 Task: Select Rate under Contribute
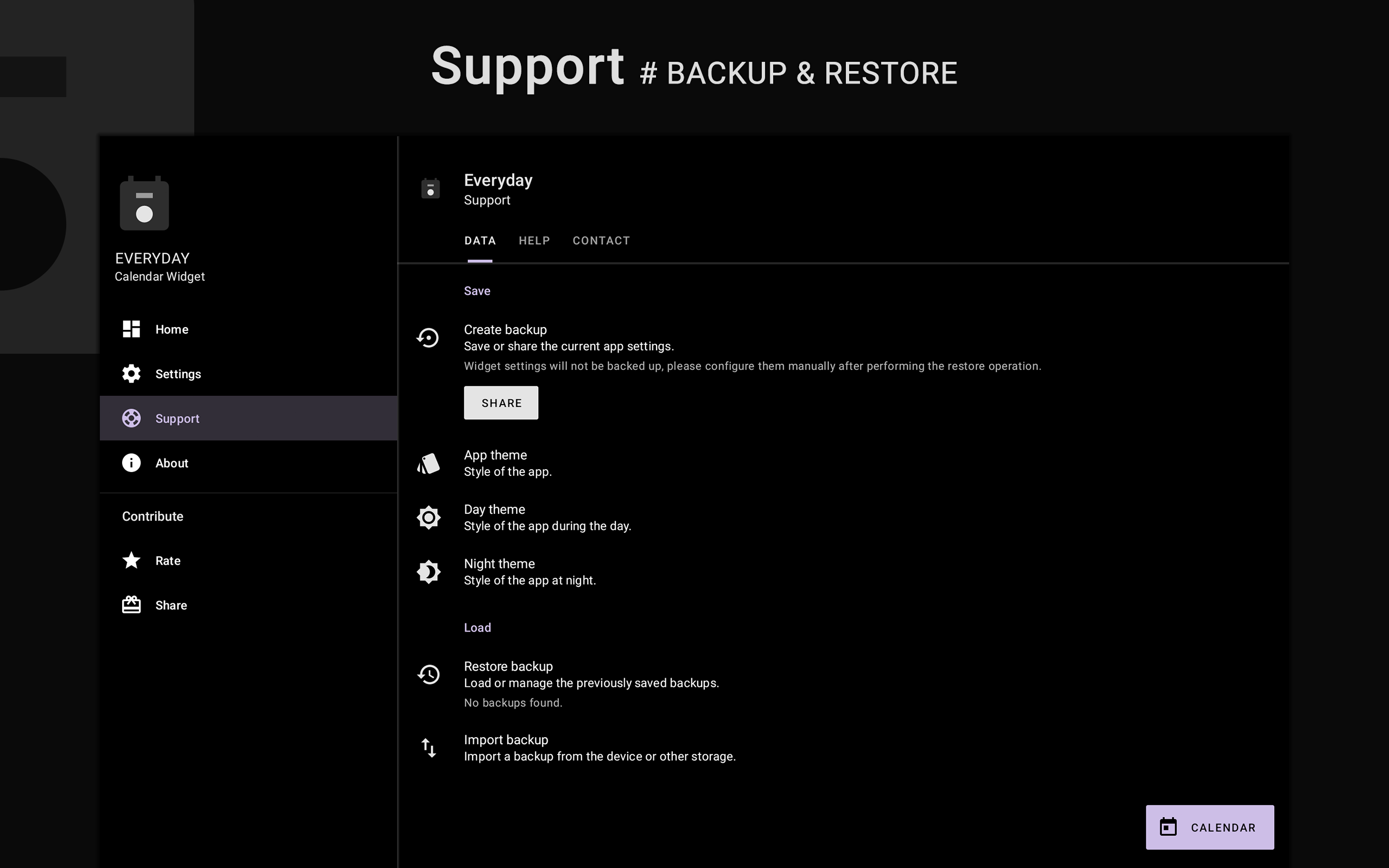[x=249, y=560]
